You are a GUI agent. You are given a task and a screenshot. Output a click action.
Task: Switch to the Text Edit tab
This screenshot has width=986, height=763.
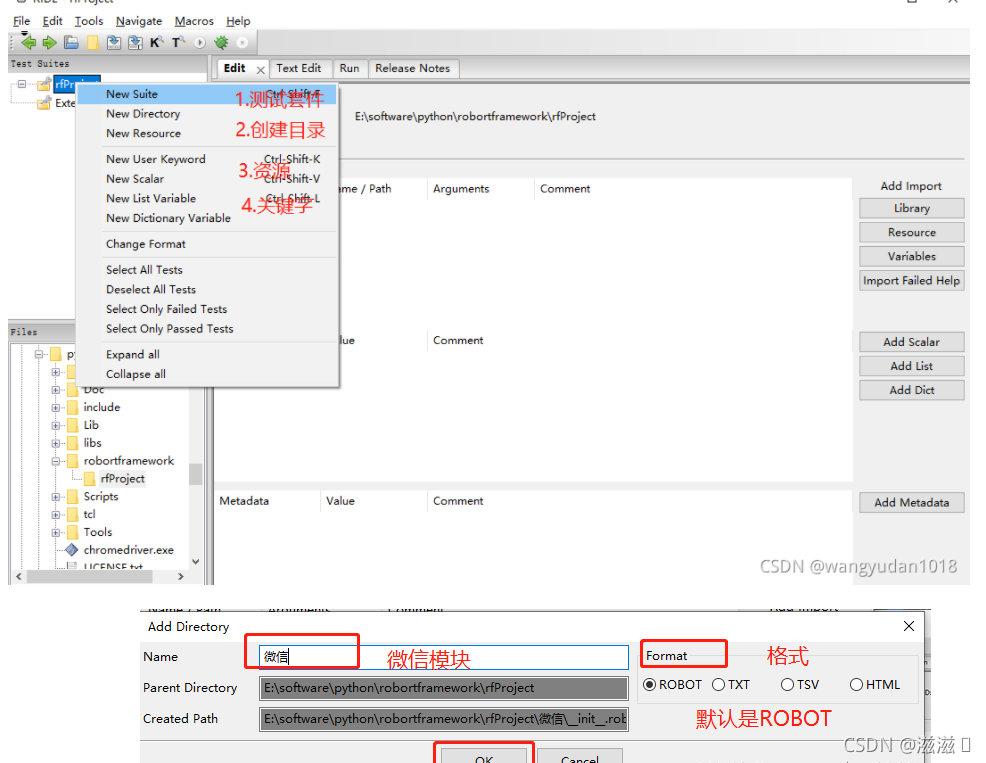(x=299, y=68)
